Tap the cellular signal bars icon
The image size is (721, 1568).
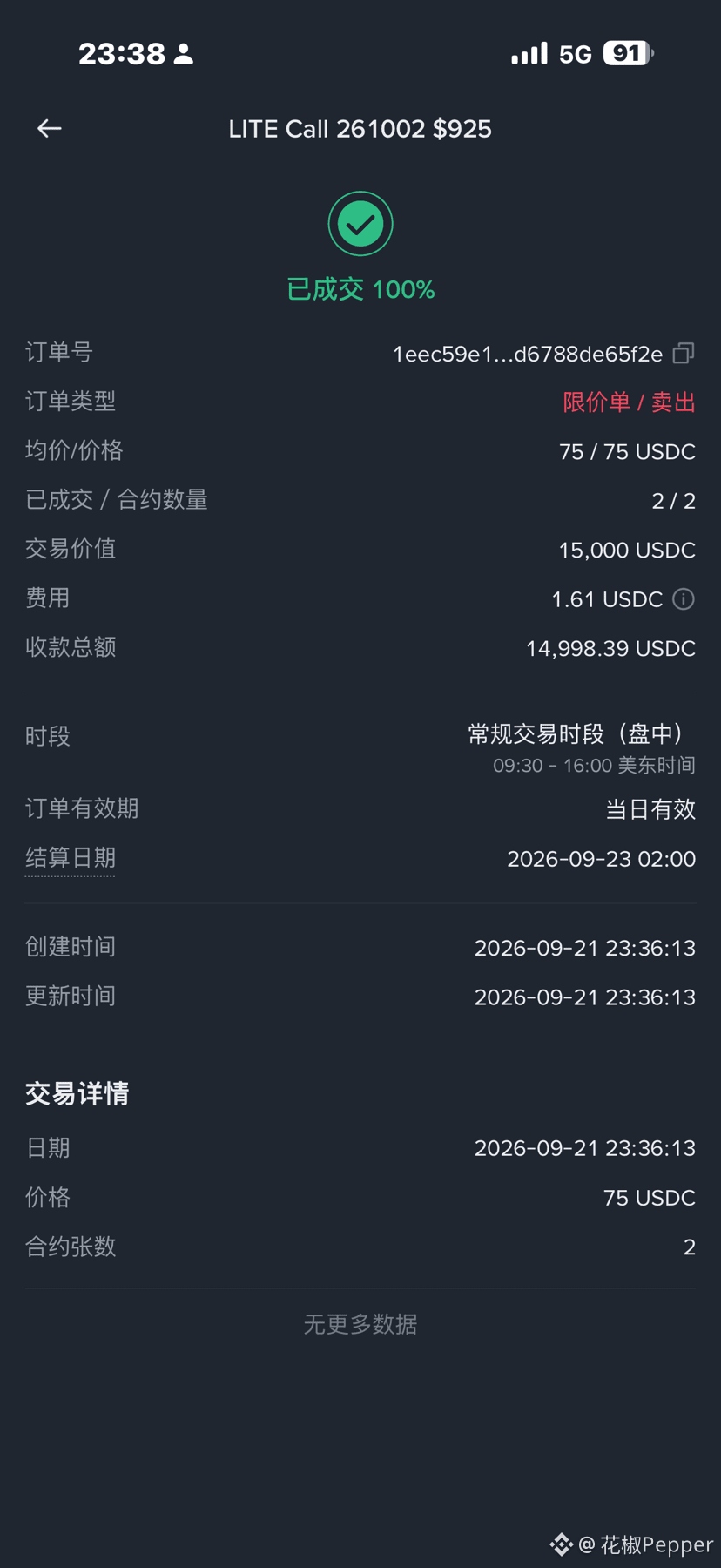pos(529,54)
